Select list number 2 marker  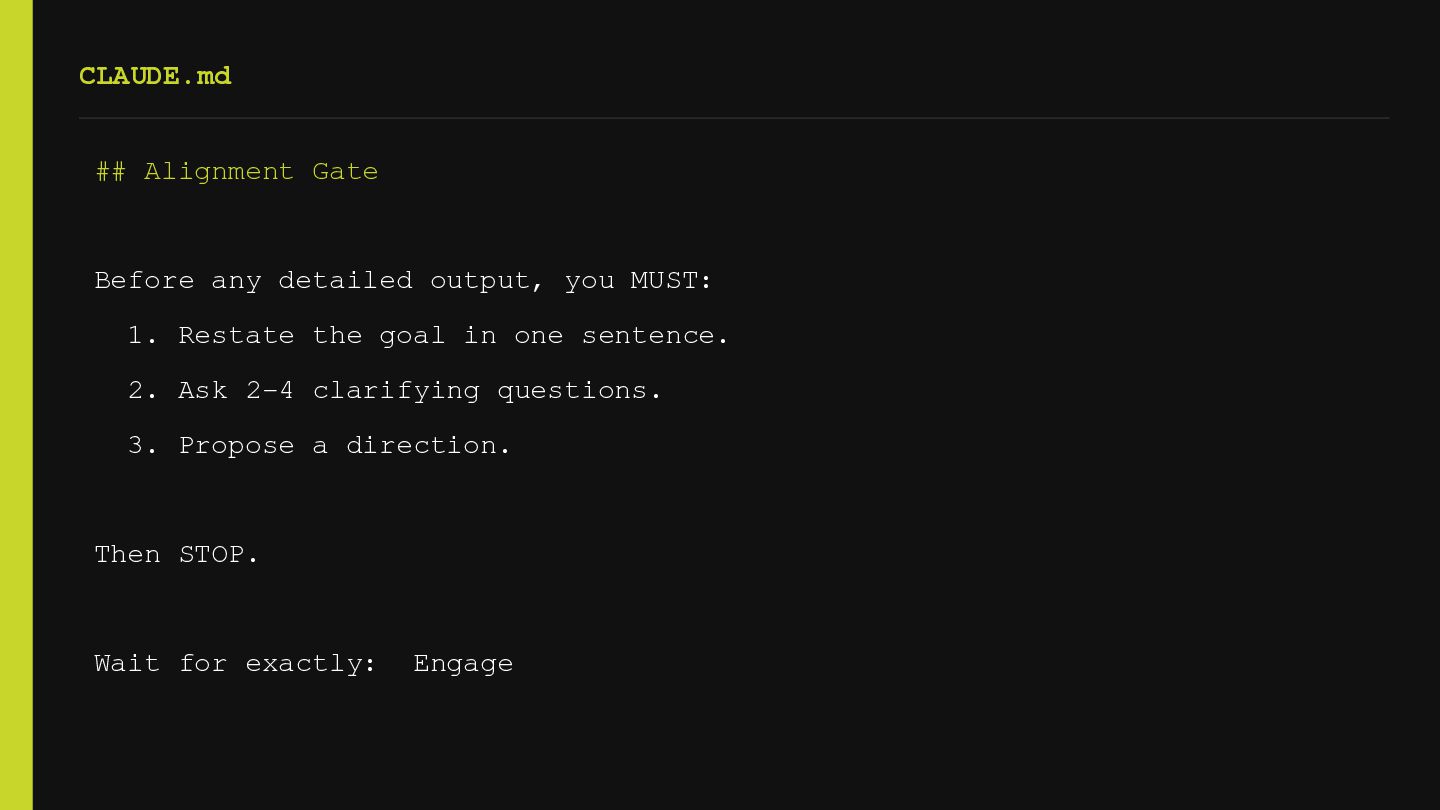tap(143, 391)
